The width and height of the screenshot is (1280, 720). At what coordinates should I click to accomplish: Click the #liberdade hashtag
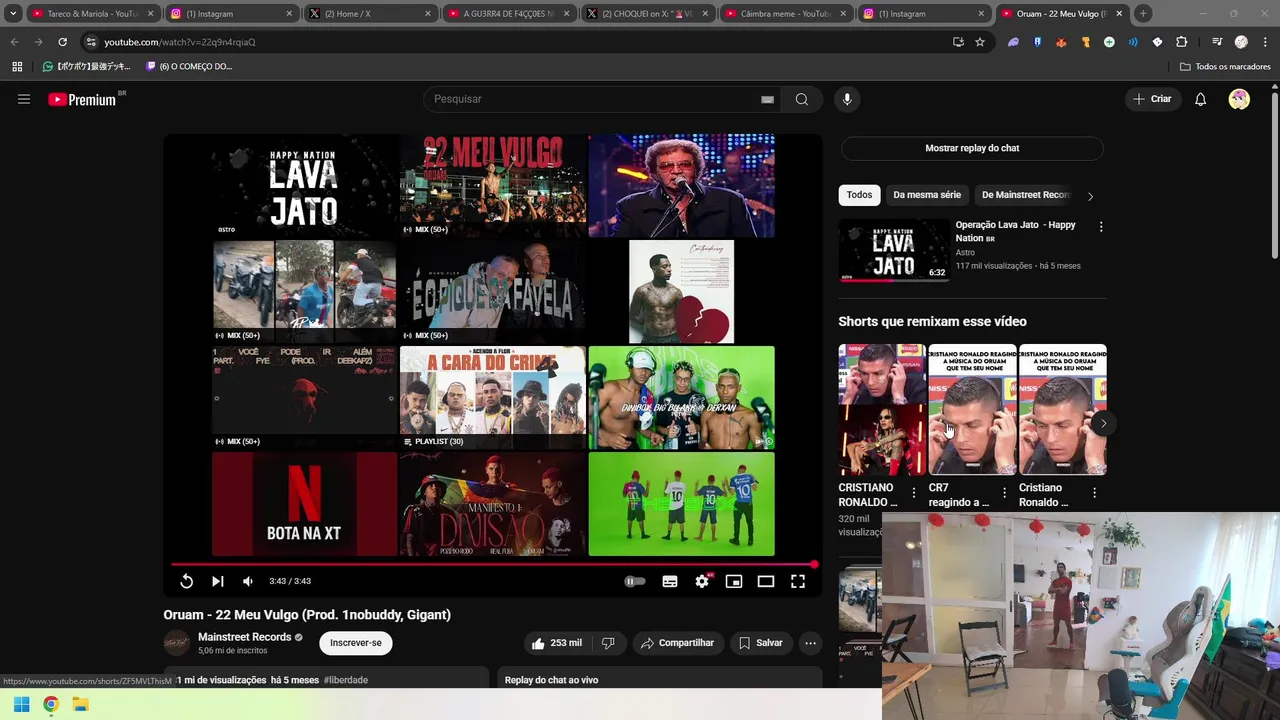click(346, 680)
